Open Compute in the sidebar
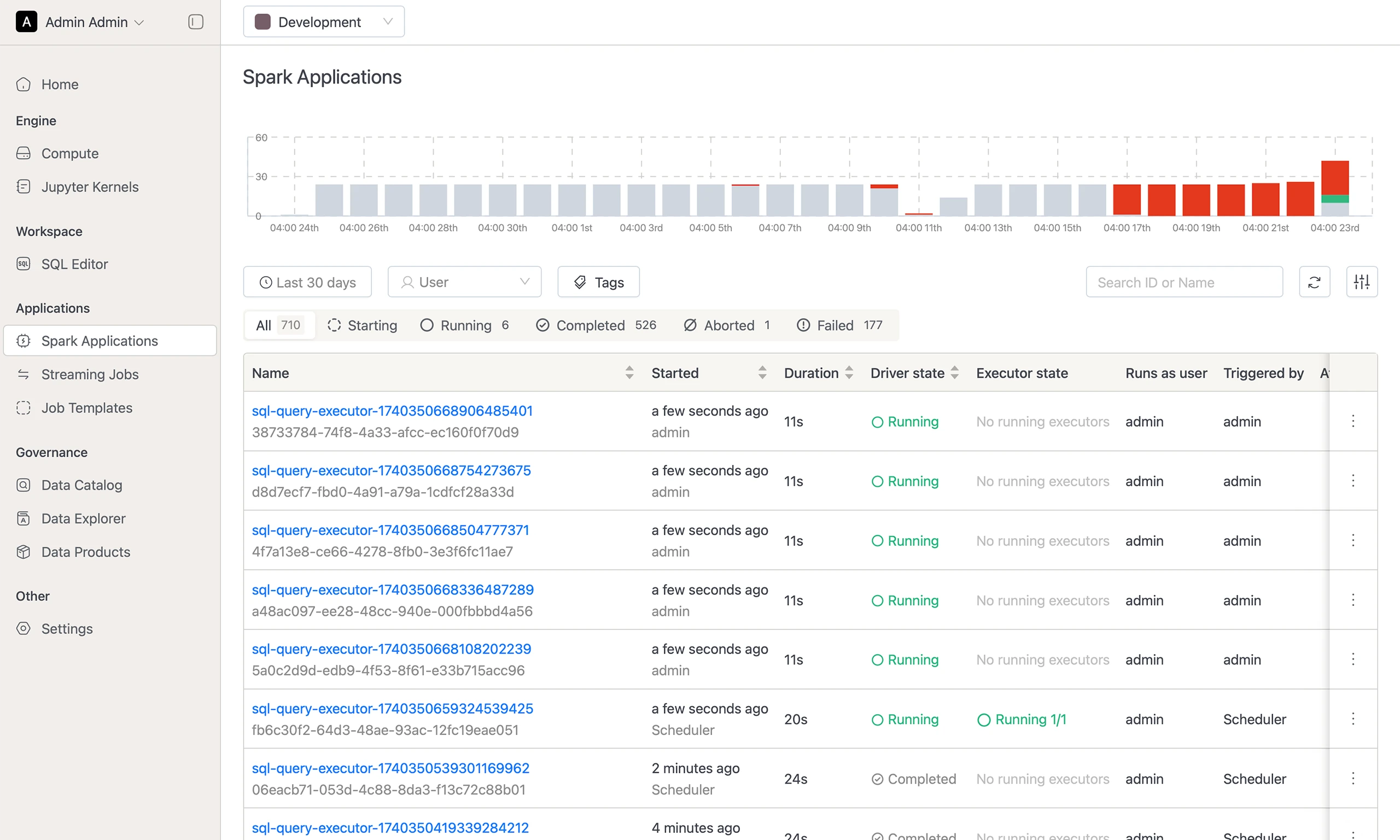This screenshot has height=840, width=1400. pyautogui.click(x=69, y=153)
